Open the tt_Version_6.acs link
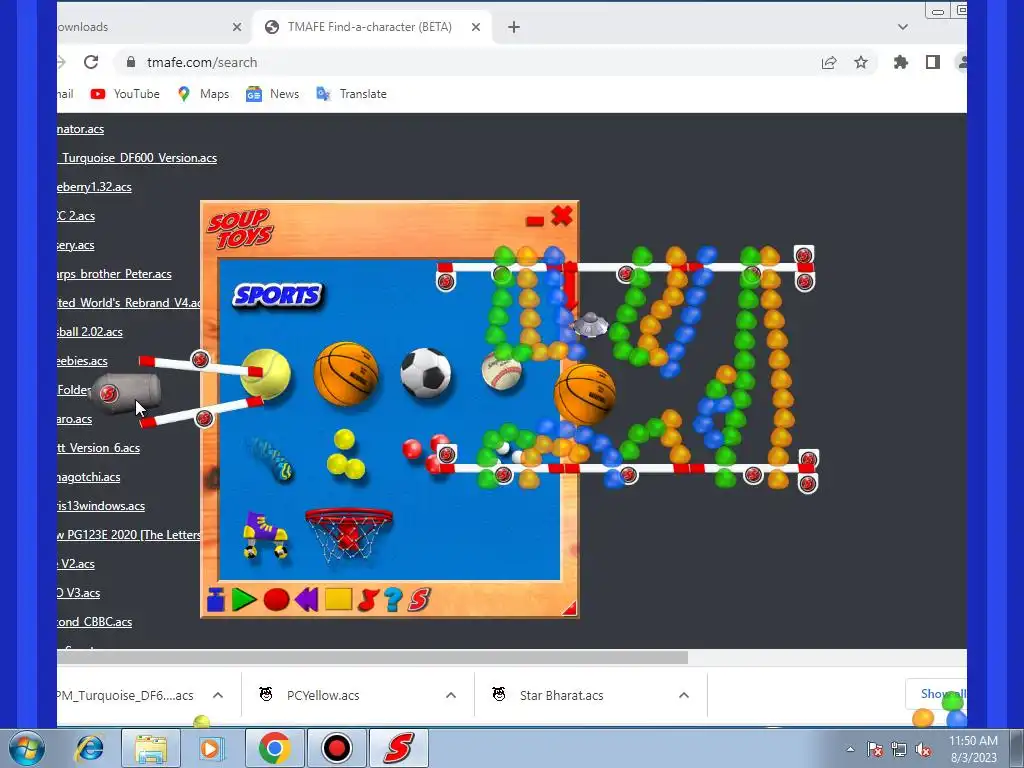 [99, 447]
